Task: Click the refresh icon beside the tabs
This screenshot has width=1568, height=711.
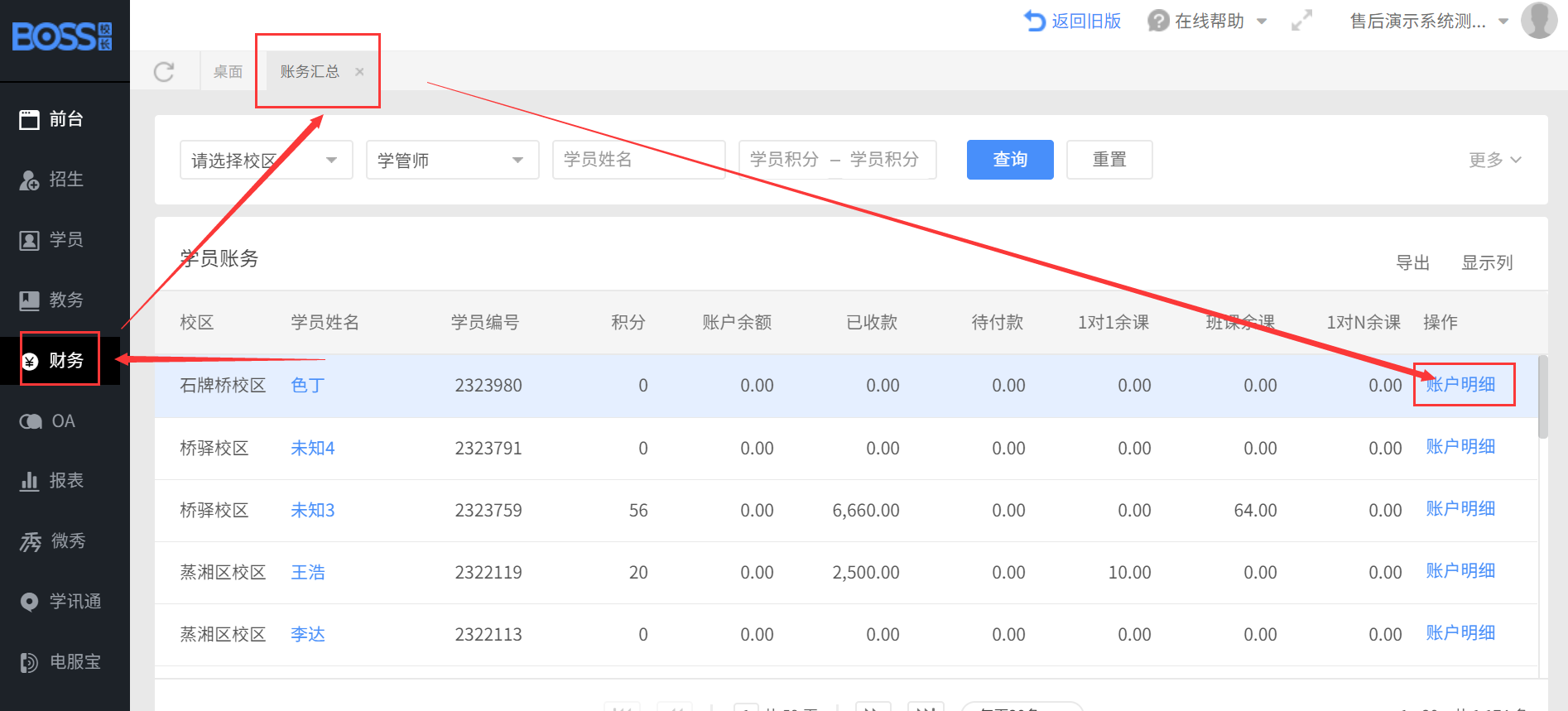Action: [164, 72]
